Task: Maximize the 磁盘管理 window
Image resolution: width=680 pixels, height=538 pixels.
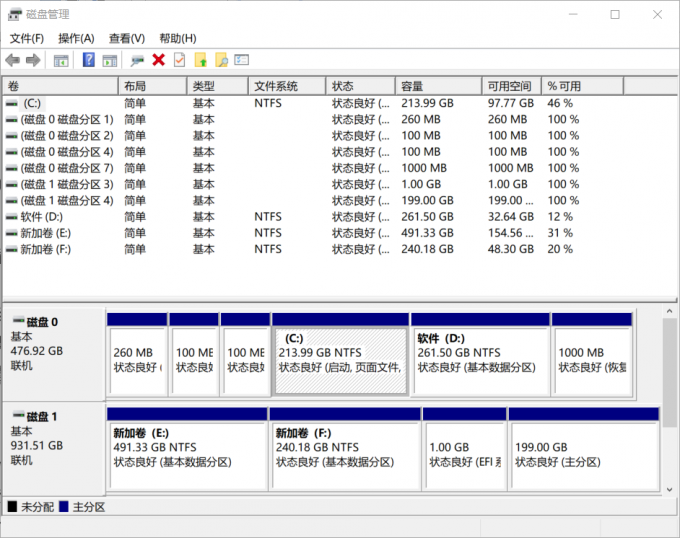Action: click(615, 14)
